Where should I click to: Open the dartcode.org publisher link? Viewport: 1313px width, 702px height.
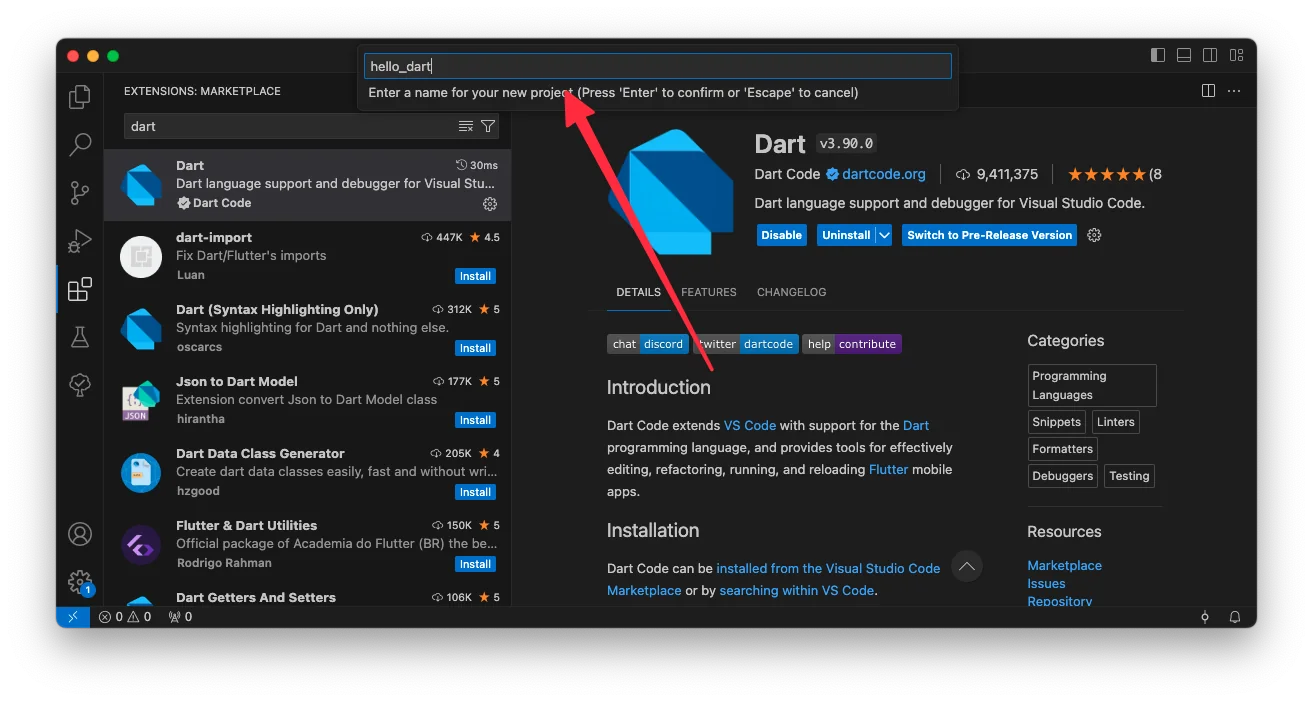pyautogui.click(x=884, y=174)
